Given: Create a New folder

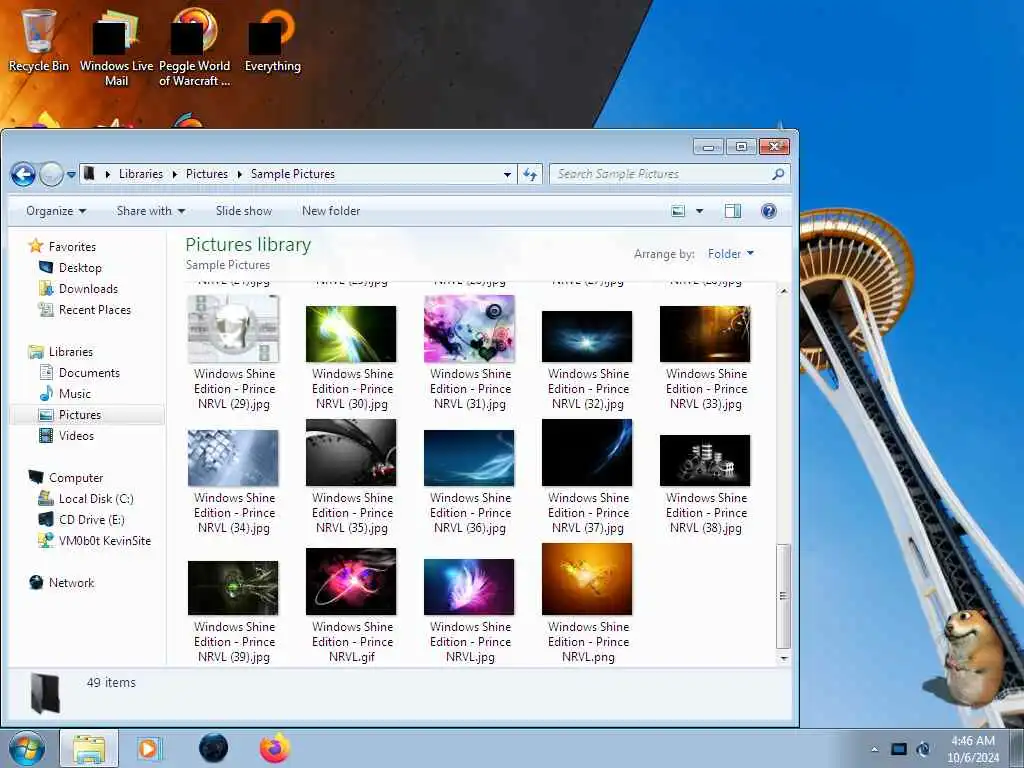Looking at the screenshot, I should 331,211.
